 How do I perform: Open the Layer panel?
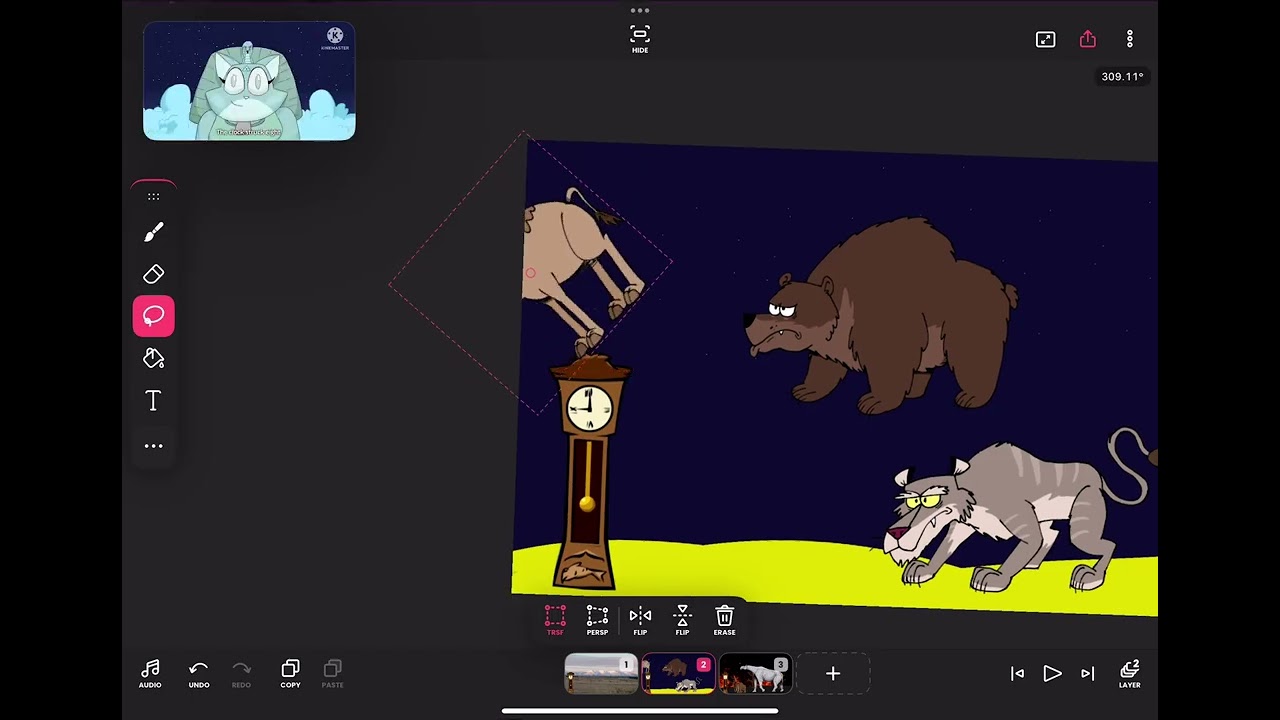click(x=1130, y=674)
